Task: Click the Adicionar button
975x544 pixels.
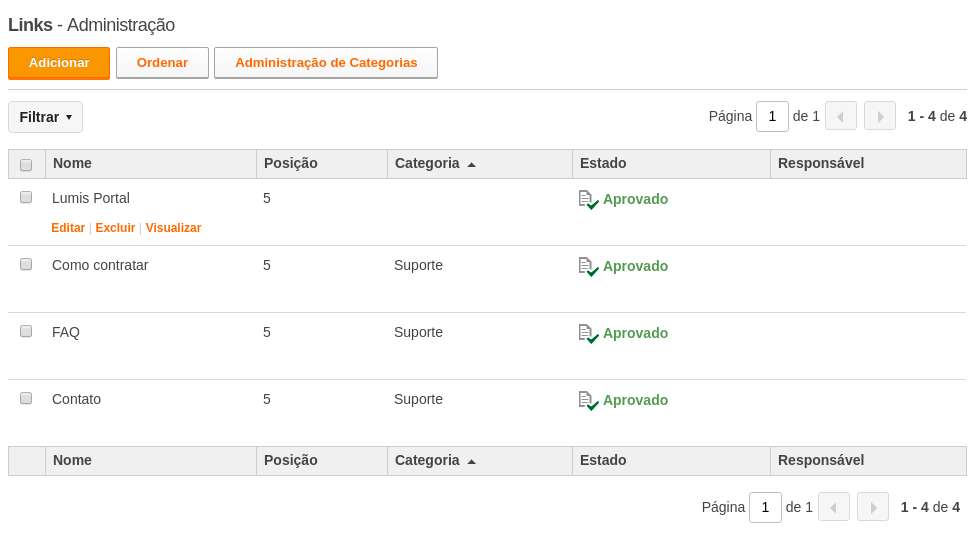Action: click(59, 63)
